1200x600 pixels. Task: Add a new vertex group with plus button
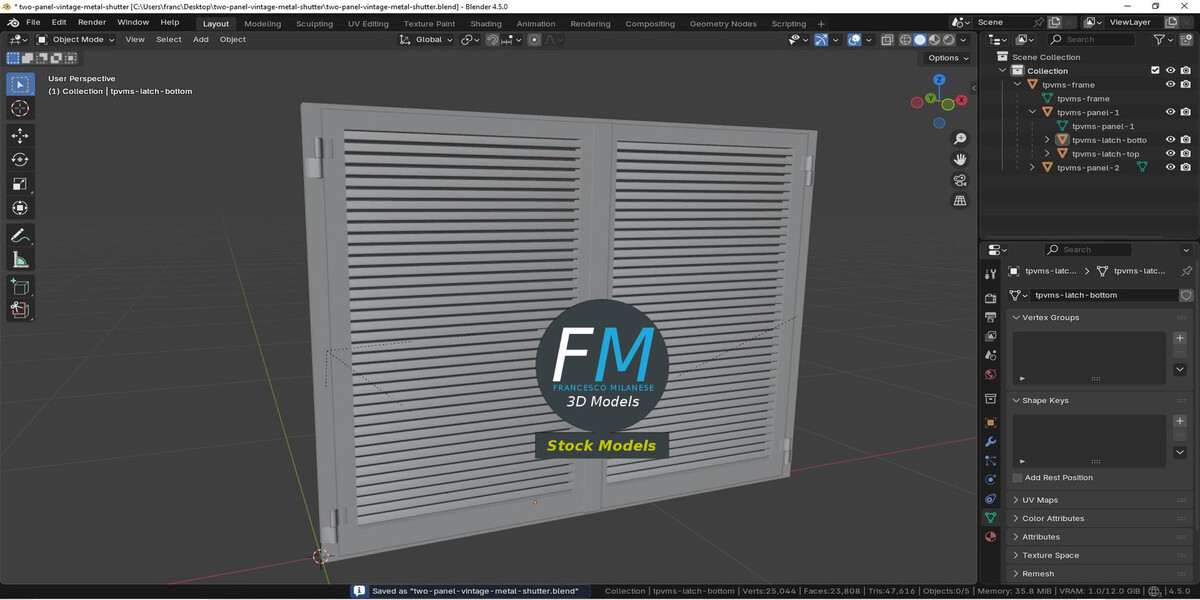click(1180, 338)
